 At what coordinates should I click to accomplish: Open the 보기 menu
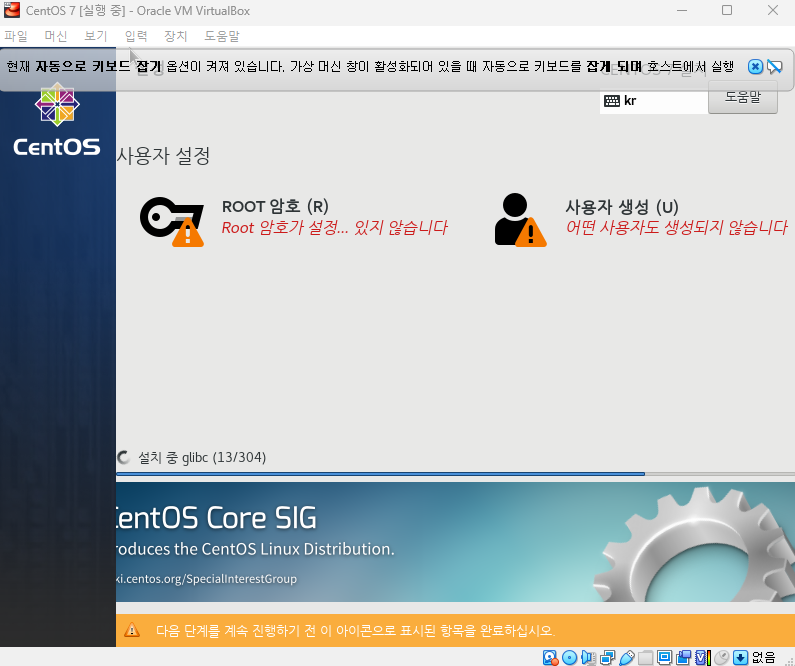click(x=96, y=36)
